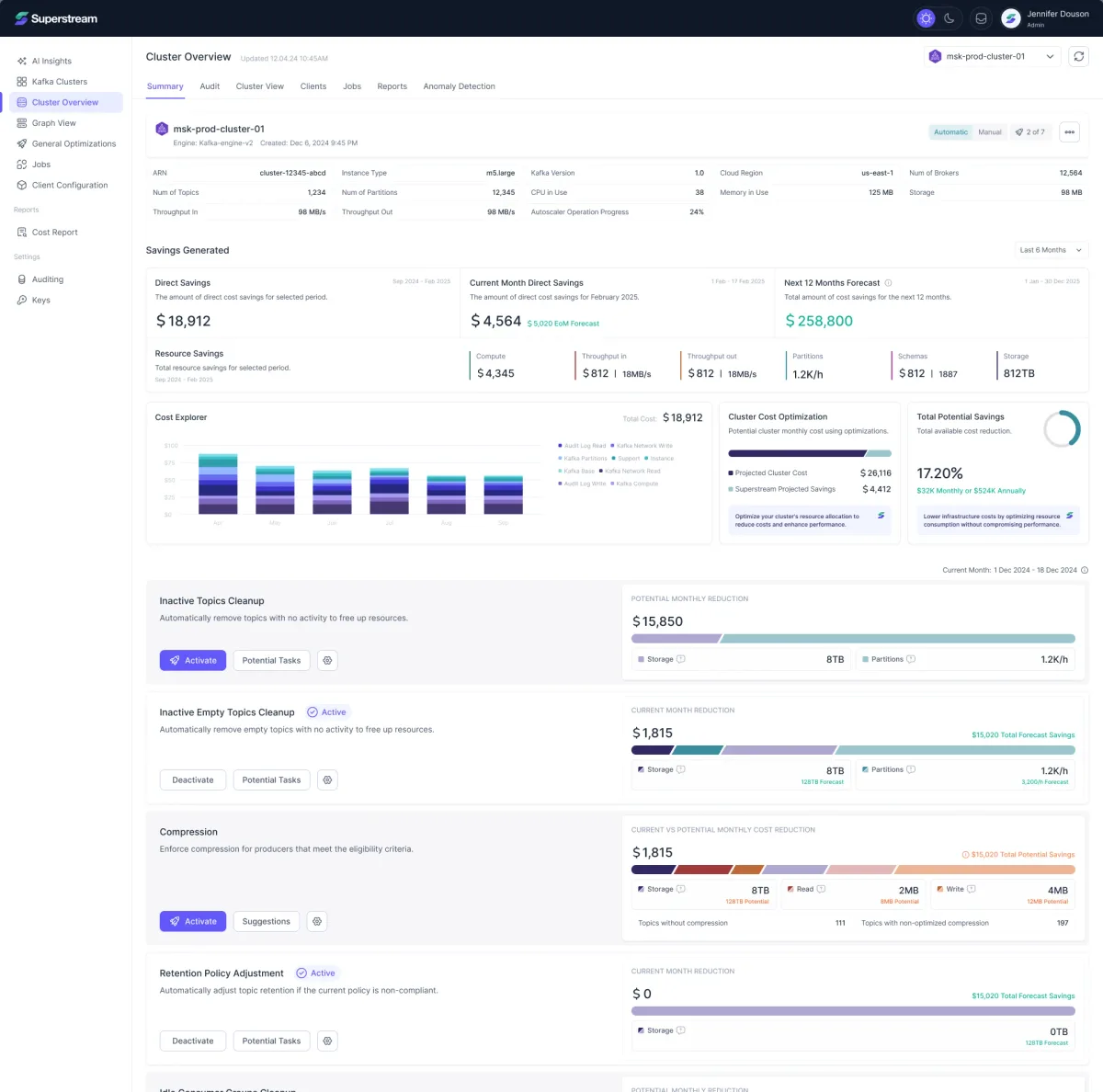Switch to the Clients tab

(313, 86)
